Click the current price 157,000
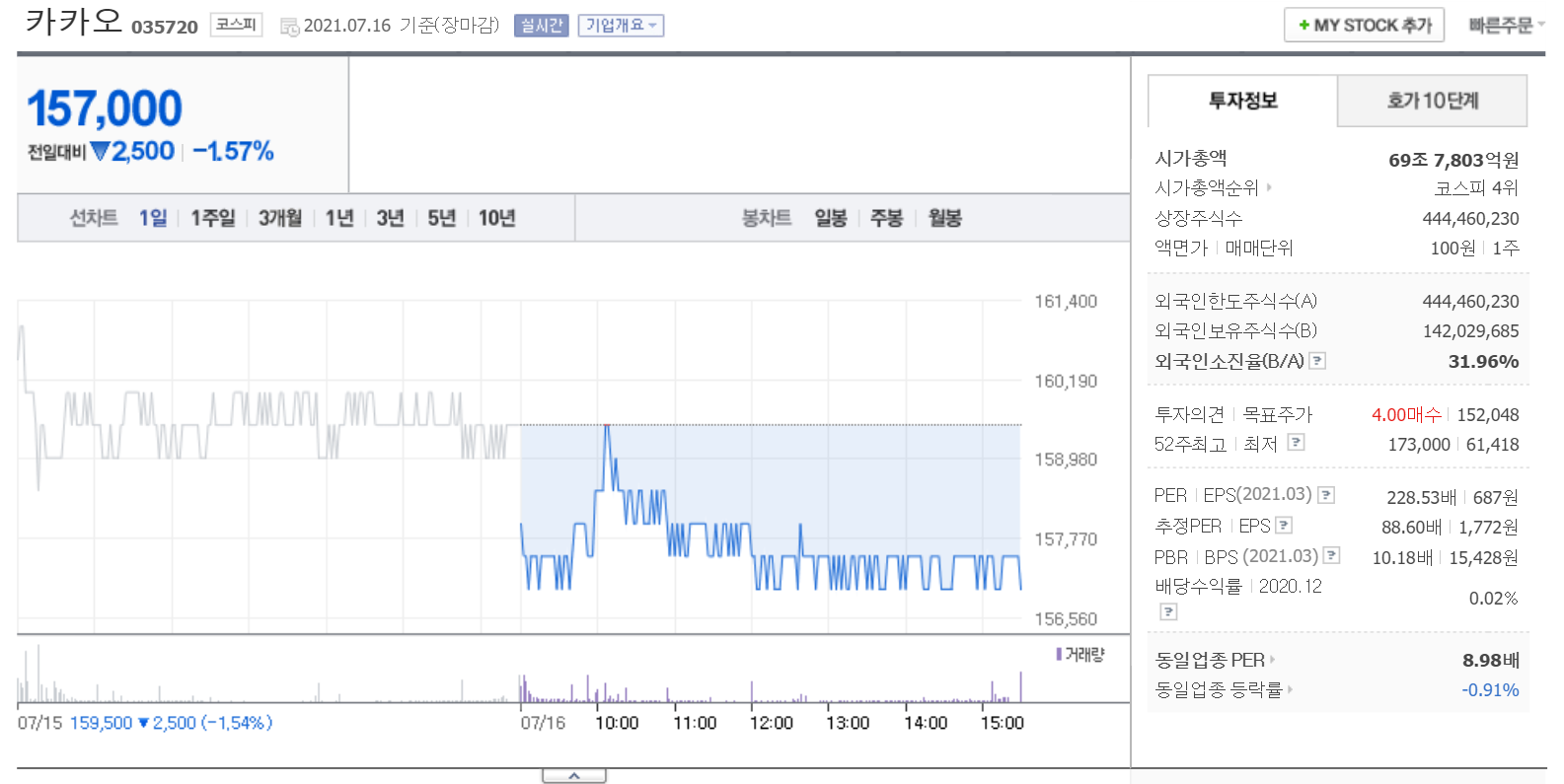The width and height of the screenshot is (1564, 784). point(105,108)
